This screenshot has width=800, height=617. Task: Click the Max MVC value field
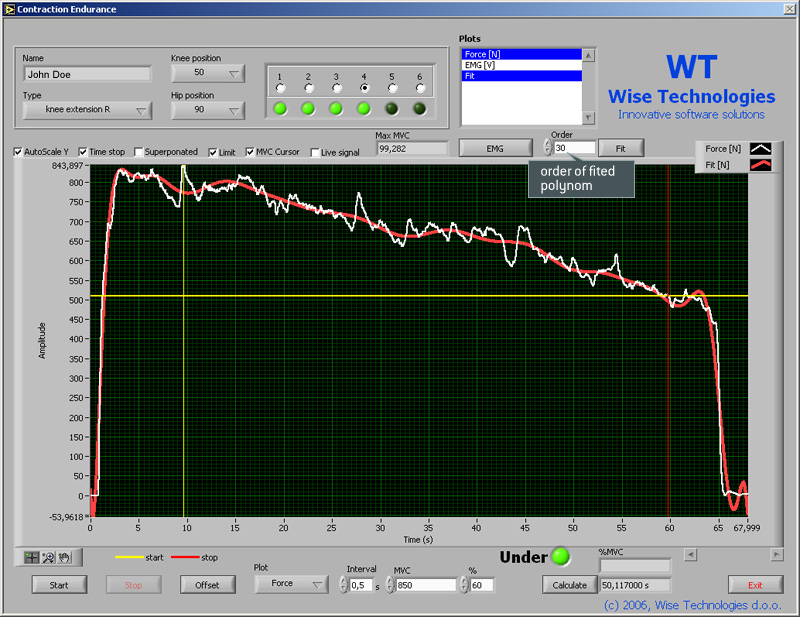tap(412, 149)
